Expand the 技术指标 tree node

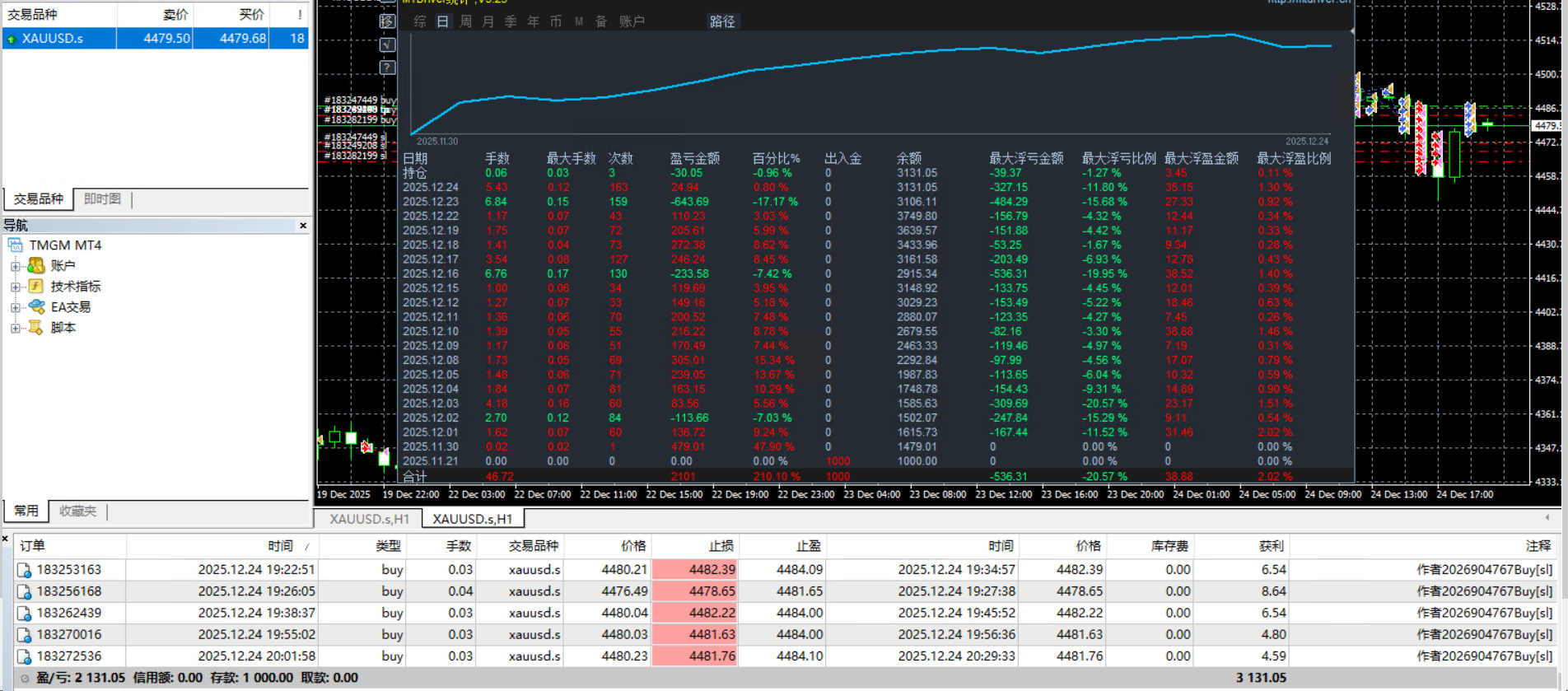(x=15, y=287)
